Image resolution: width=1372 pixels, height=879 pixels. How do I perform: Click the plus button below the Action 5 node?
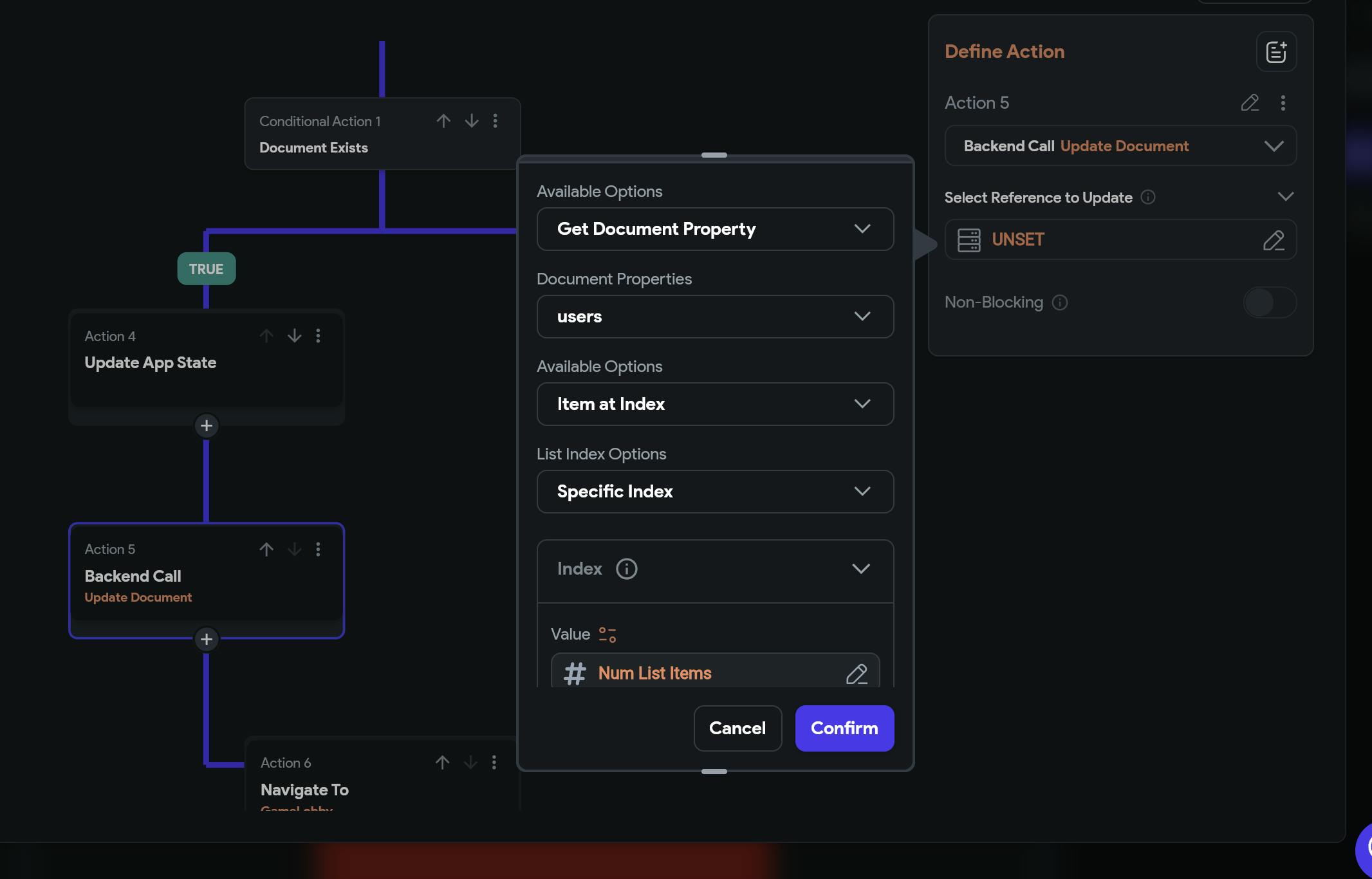[x=207, y=640]
